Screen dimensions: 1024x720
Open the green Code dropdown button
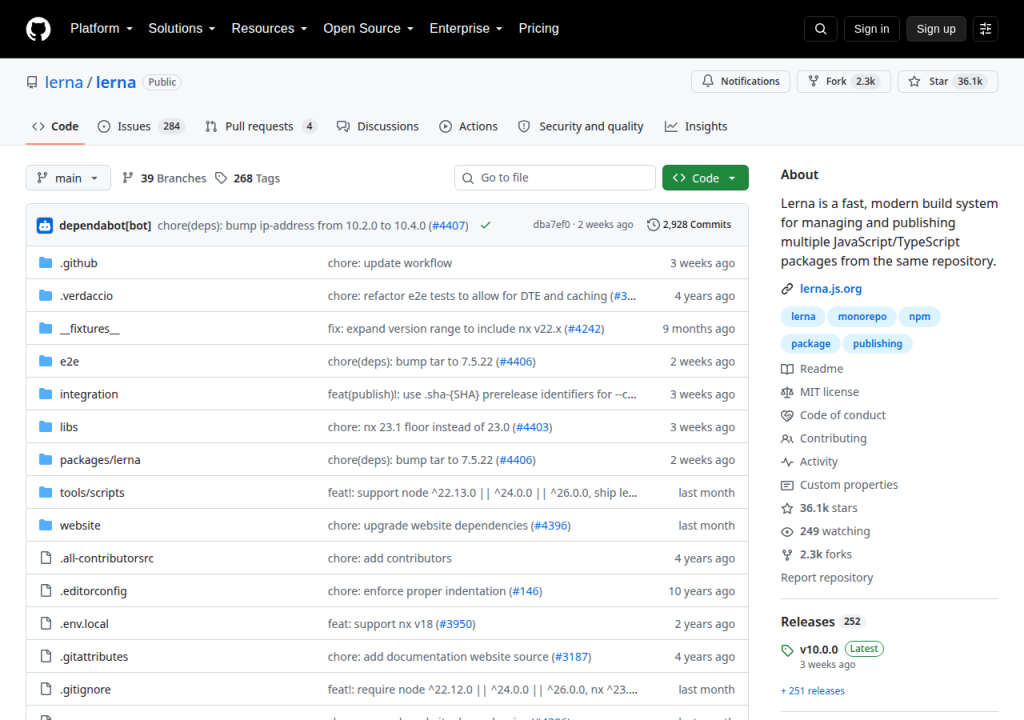[x=705, y=178]
